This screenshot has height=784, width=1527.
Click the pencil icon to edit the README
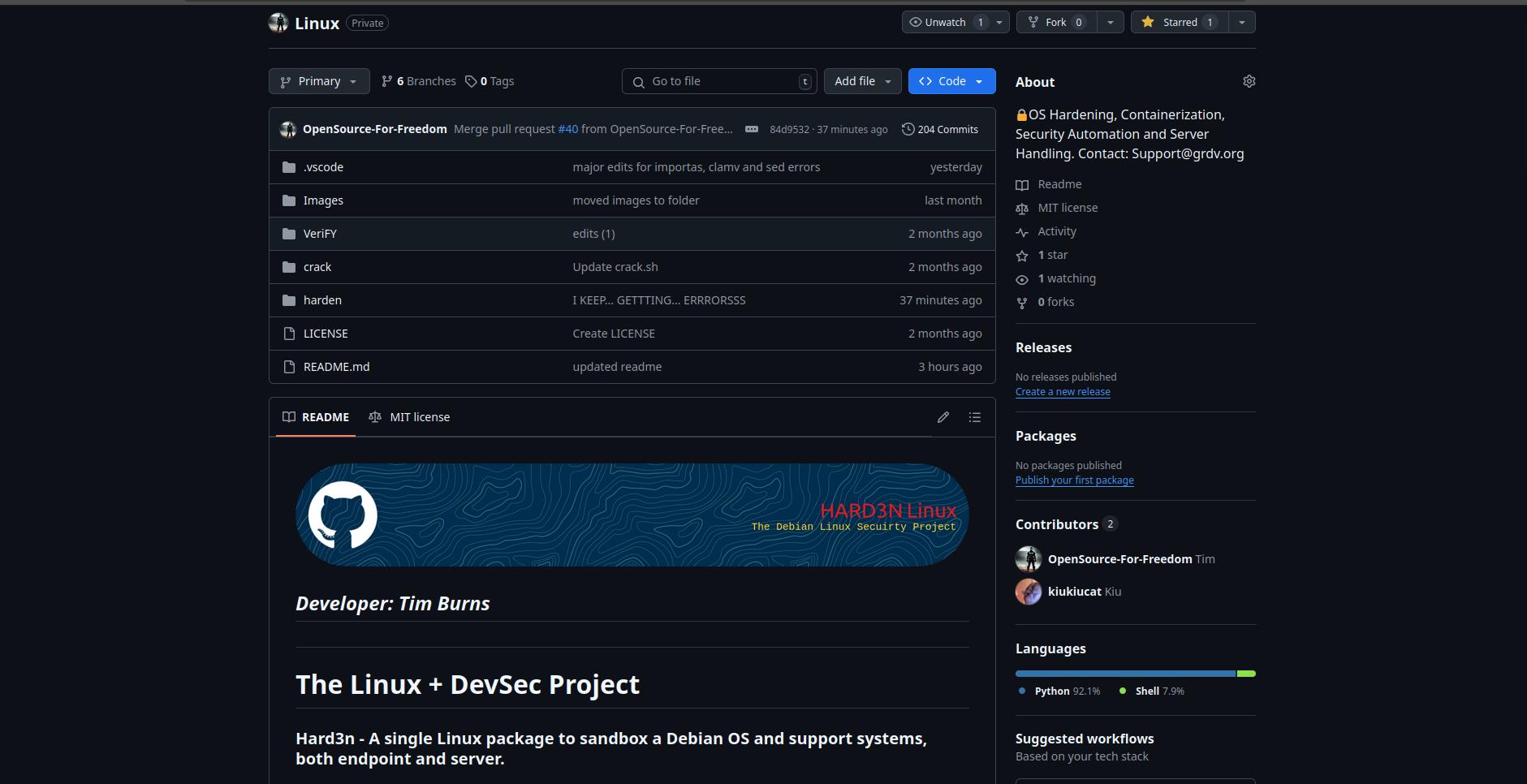click(943, 416)
